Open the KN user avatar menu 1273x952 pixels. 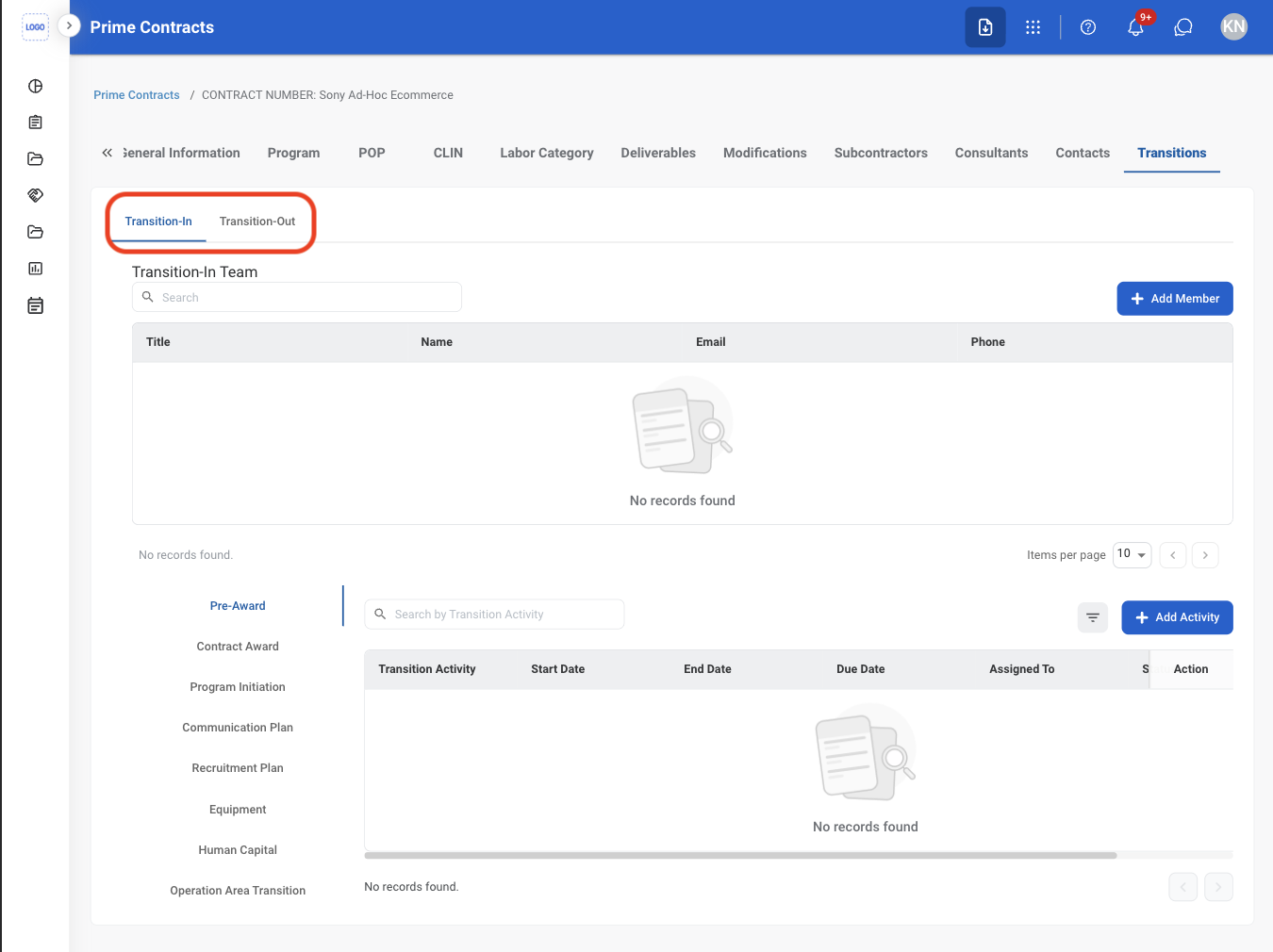tap(1233, 27)
